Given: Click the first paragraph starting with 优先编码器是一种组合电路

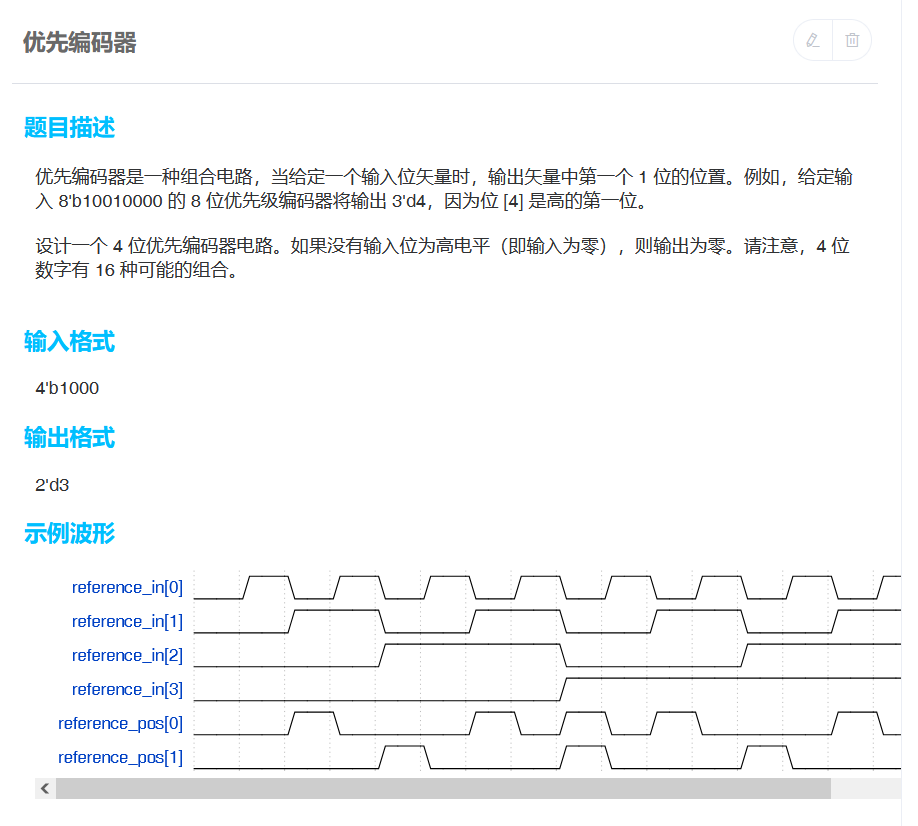Looking at the screenshot, I should [x=442, y=189].
